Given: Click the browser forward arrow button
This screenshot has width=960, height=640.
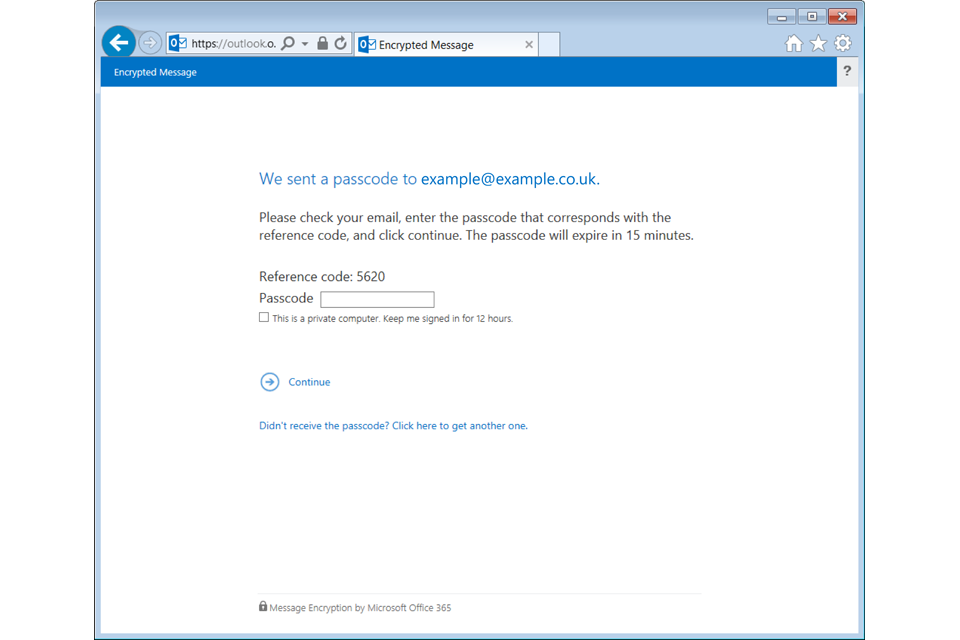Looking at the screenshot, I should click(149, 43).
